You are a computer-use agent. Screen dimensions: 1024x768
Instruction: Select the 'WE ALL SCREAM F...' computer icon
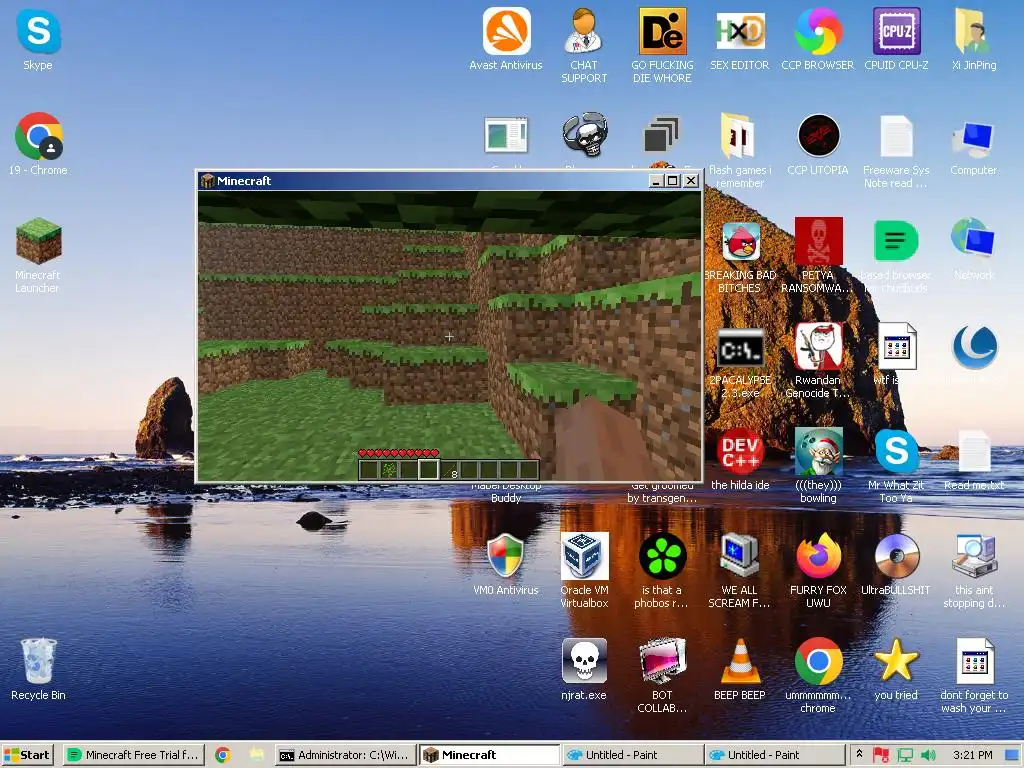(x=739, y=556)
